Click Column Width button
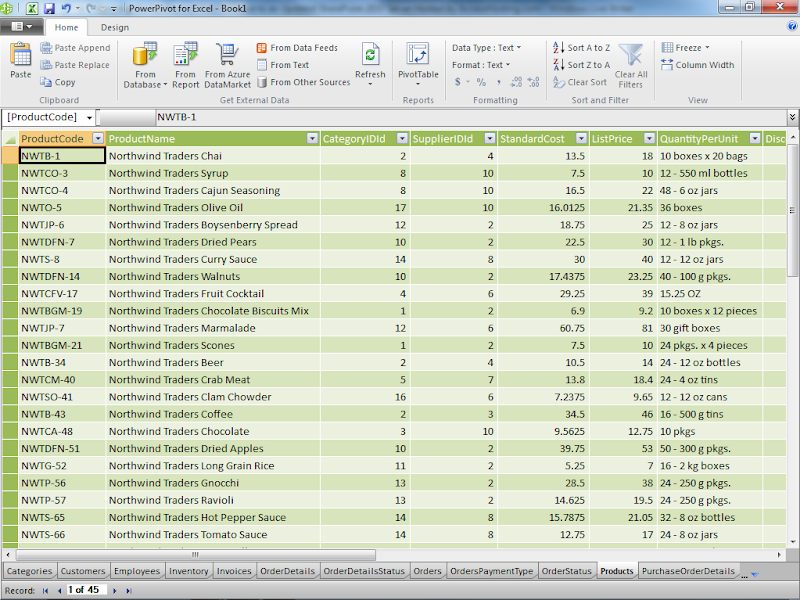The image size is (800, 600). coord(697,65)
